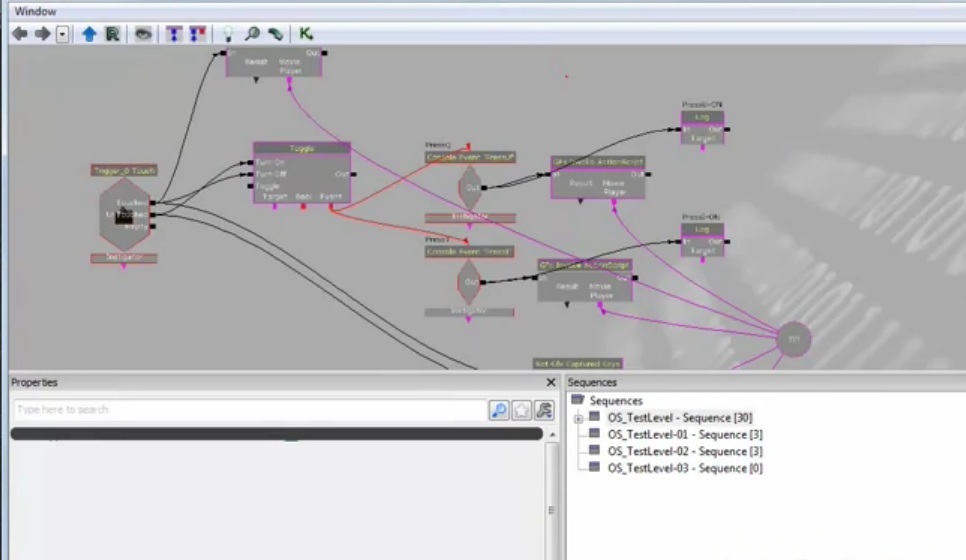Click the Toggle input connector on Toggle node

(250, 186)
